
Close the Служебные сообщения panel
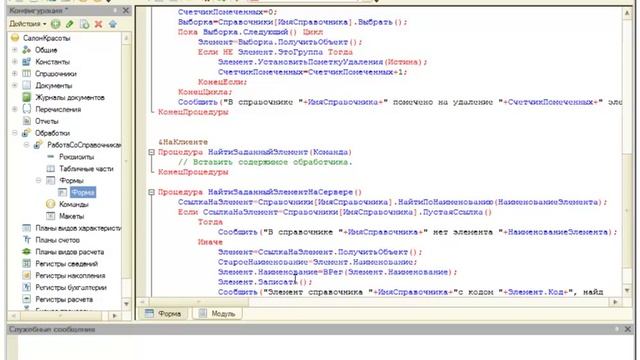(x=628, y=329)
